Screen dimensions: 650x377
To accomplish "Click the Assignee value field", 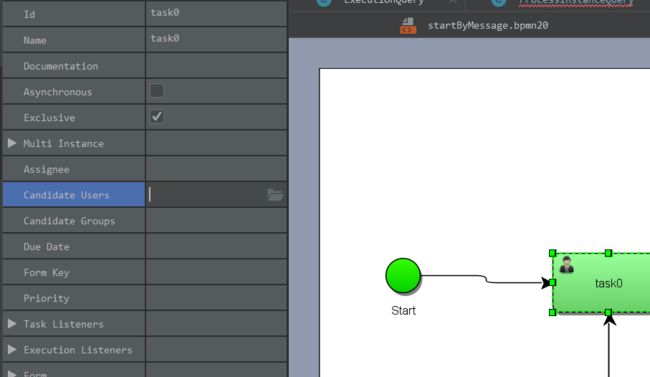I will coord(216,169).
